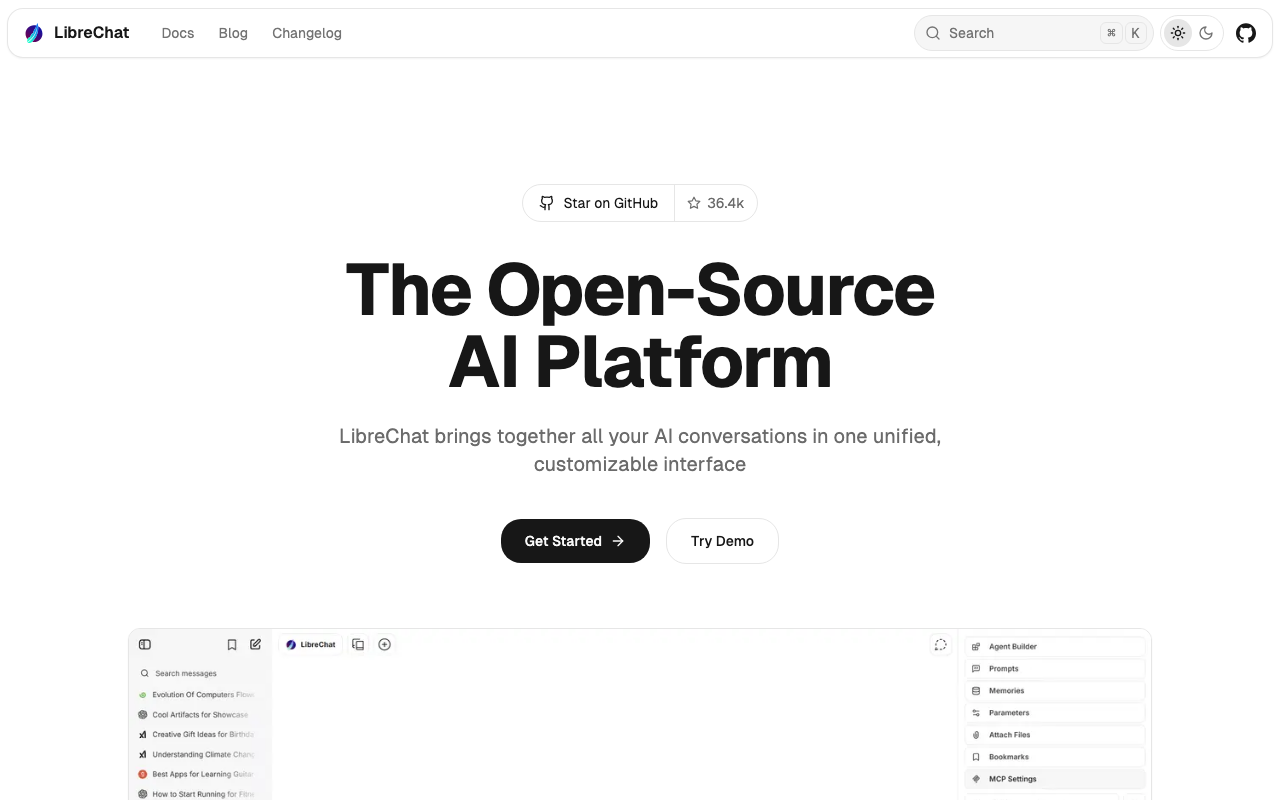Open MCP Settings in preview side panel
This screenshot has width=1280, height=800.
coord(1055,779)
